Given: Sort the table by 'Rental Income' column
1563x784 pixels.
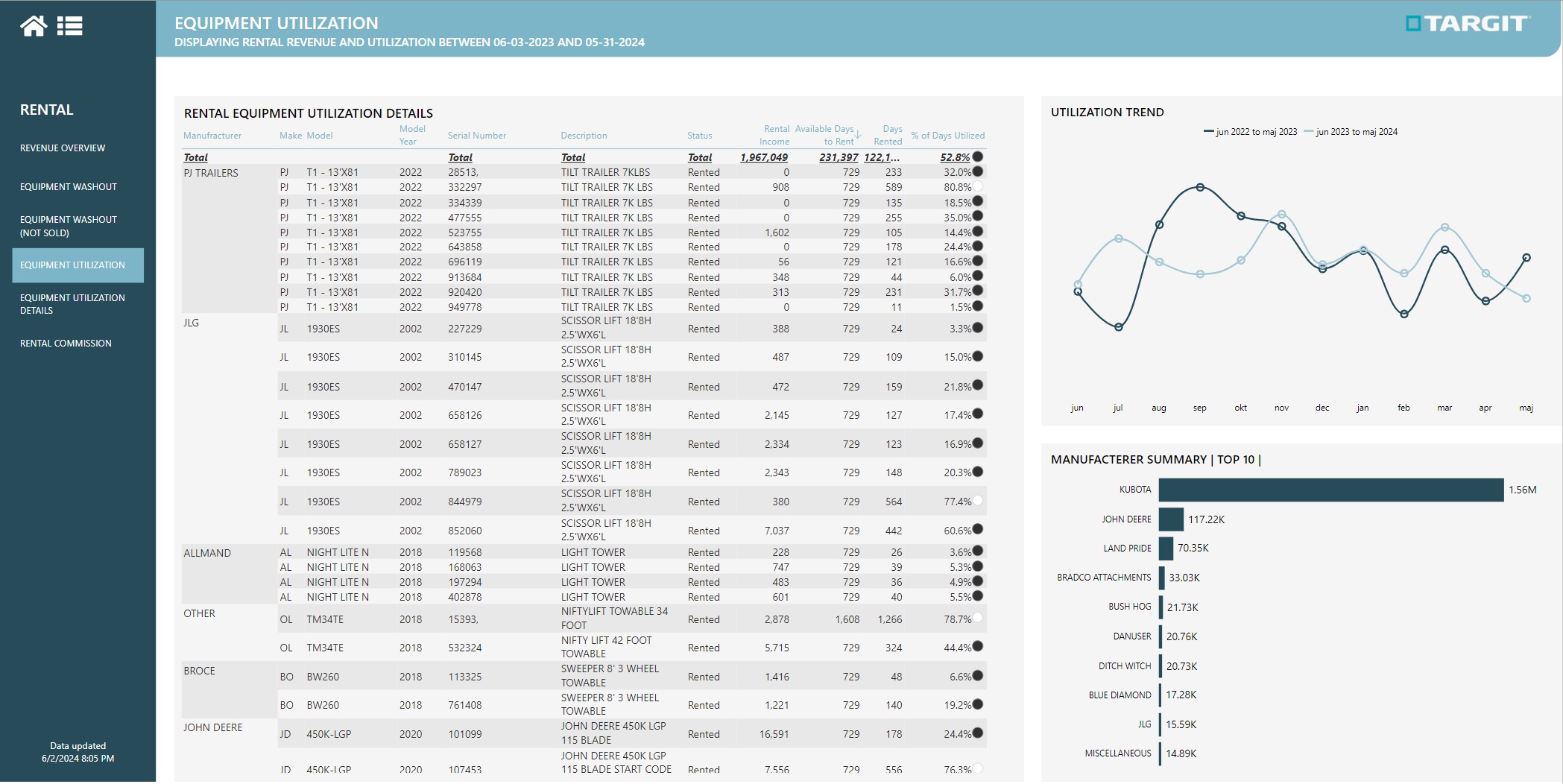Looking at the screenshot, I should coord(775,134).
